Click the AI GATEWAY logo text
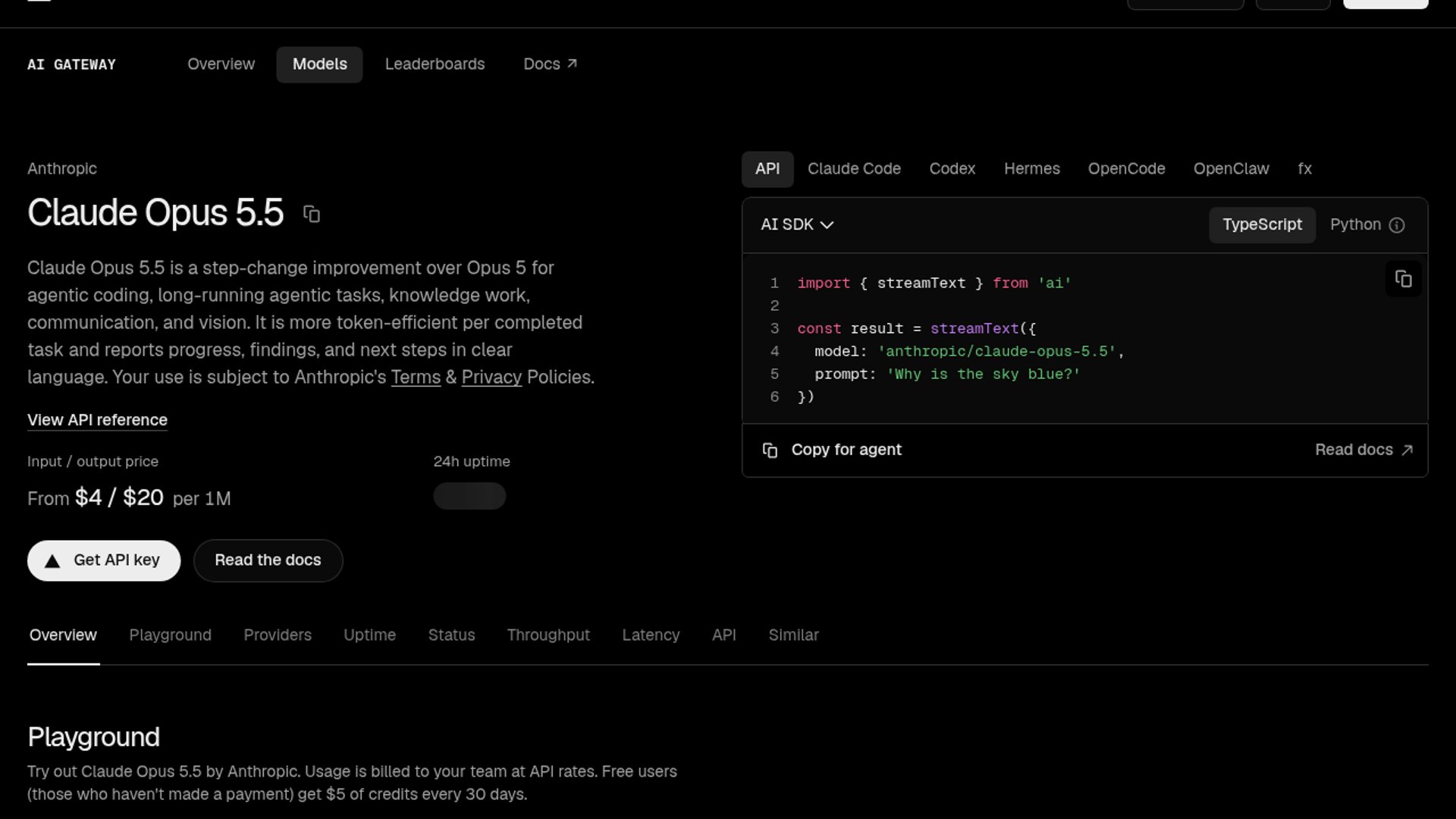The width and height of the screenshot is (1456, 819). pyautogui.click(x=71, y=64)
